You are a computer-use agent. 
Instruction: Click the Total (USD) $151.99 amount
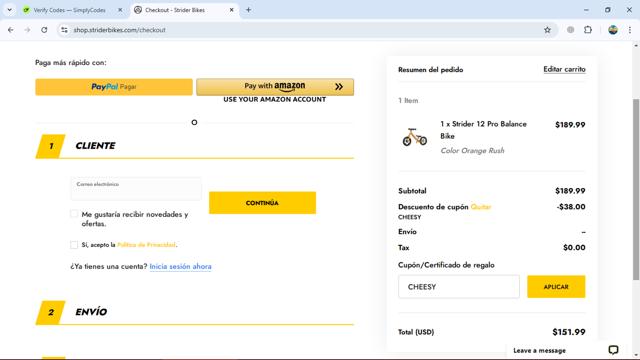click(569, 332)
